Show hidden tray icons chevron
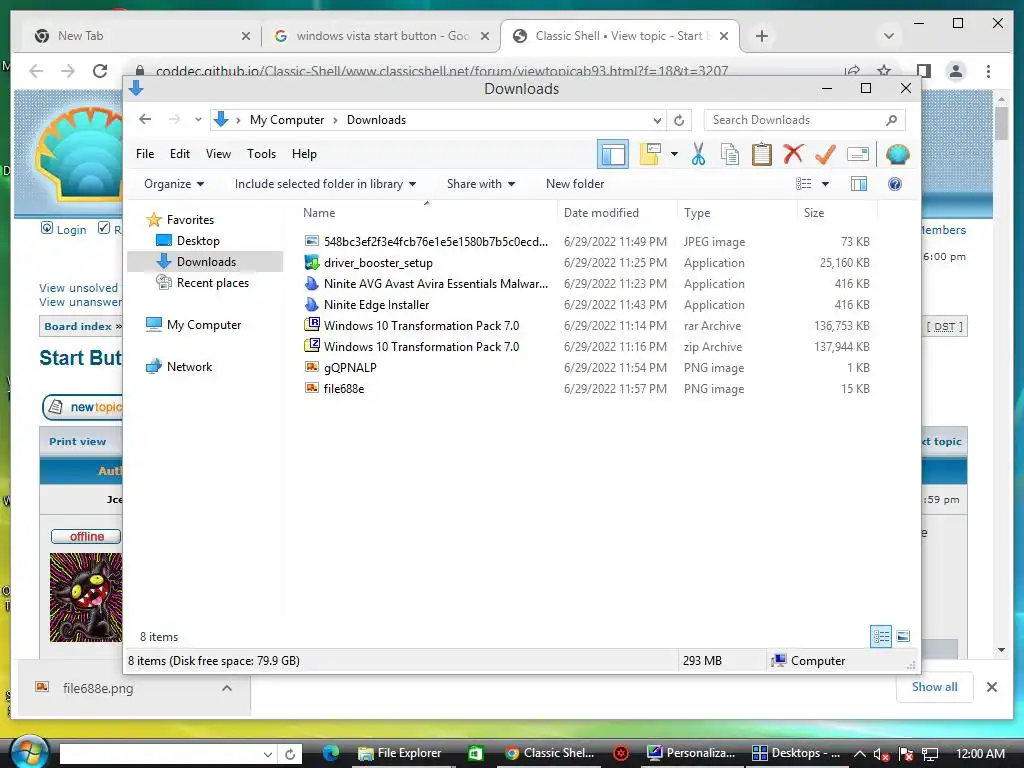Screen dimensions: 1024x768 click(x=861, y=754)
